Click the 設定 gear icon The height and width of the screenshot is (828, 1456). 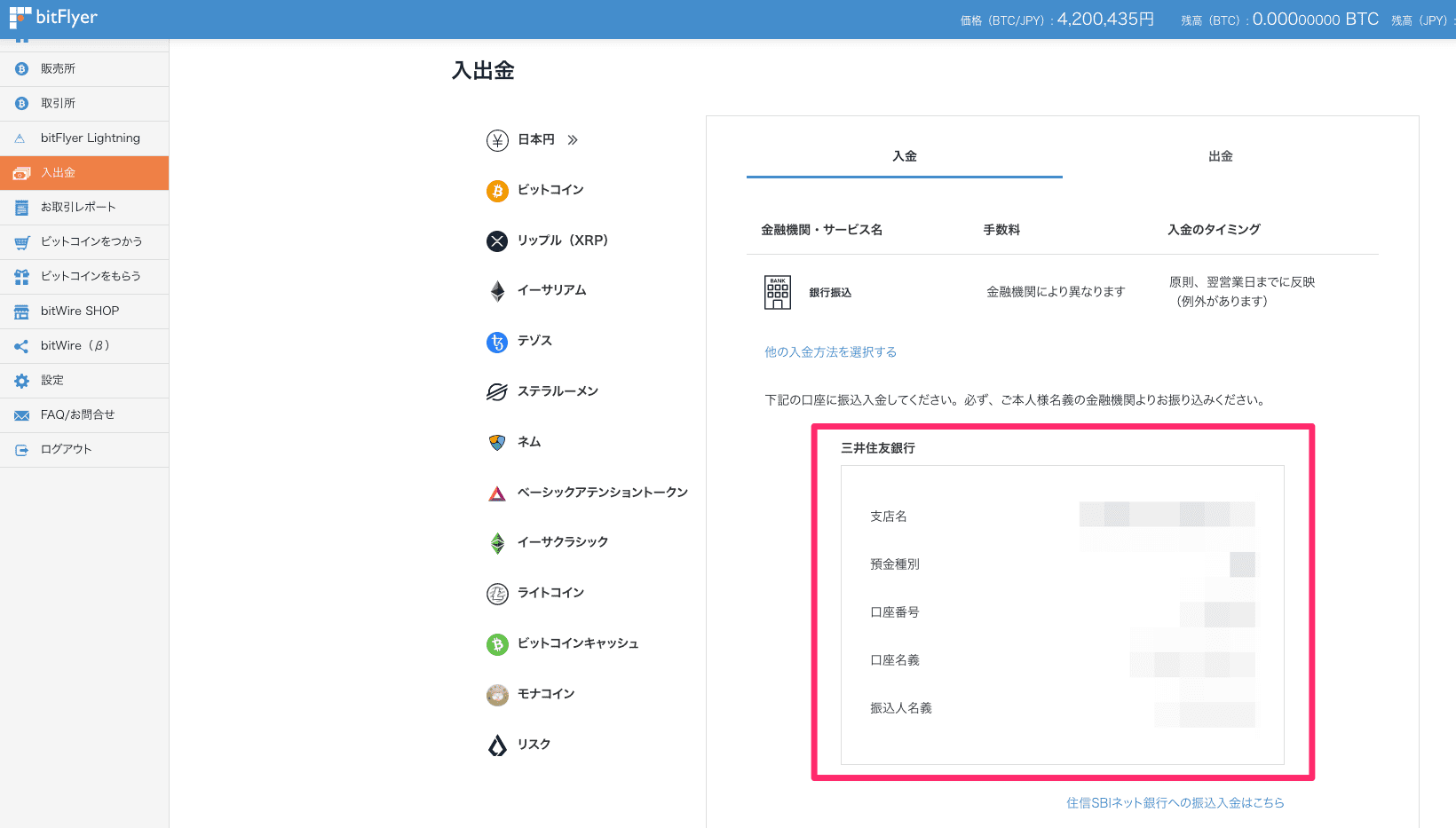coord(21,381)
